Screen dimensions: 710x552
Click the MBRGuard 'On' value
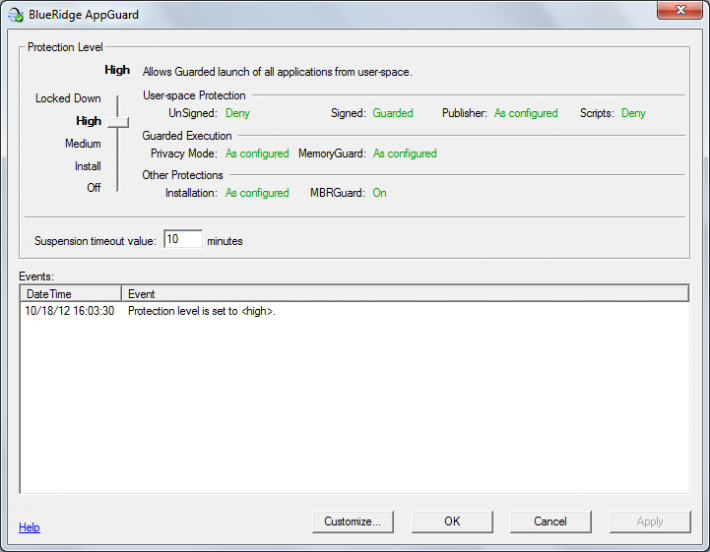[x=379, y=193]
